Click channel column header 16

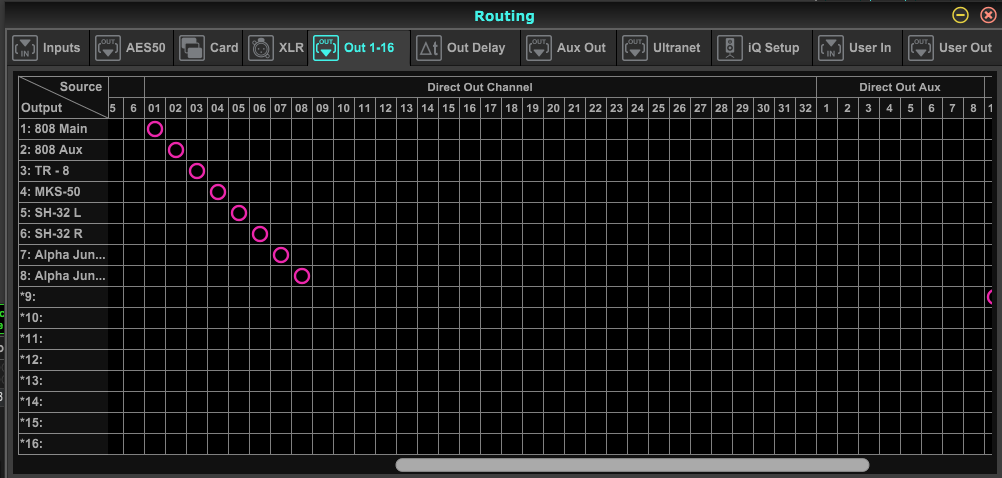point(470,108)
